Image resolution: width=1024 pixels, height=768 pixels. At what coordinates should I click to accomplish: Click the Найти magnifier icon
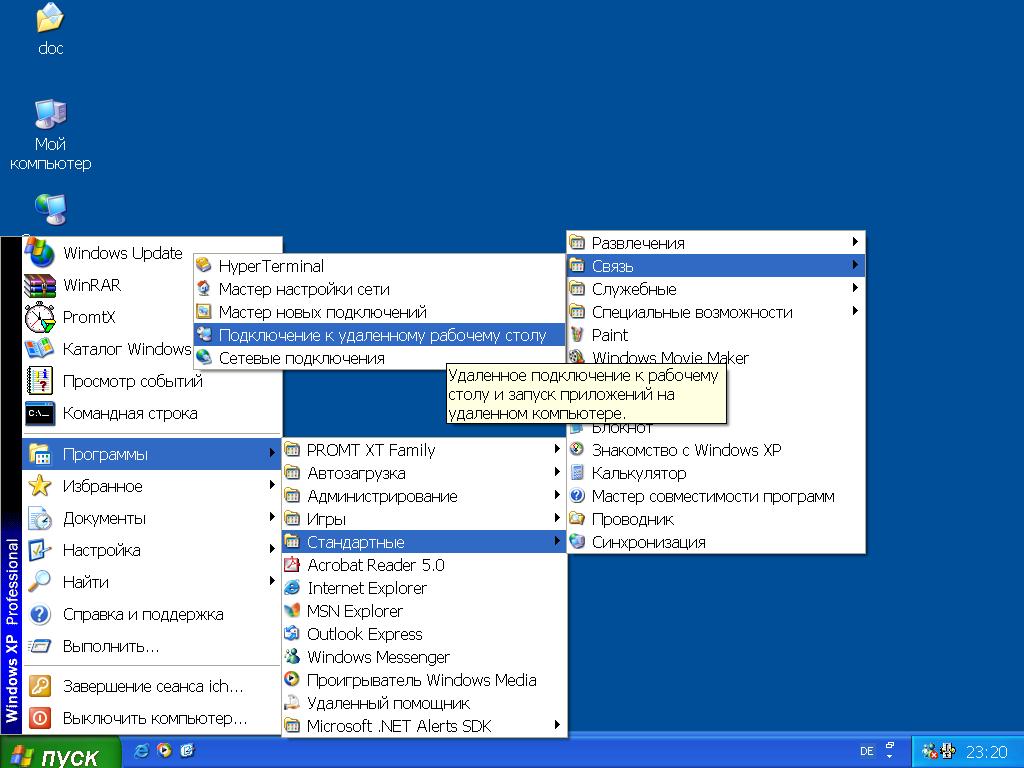[40, 582]
